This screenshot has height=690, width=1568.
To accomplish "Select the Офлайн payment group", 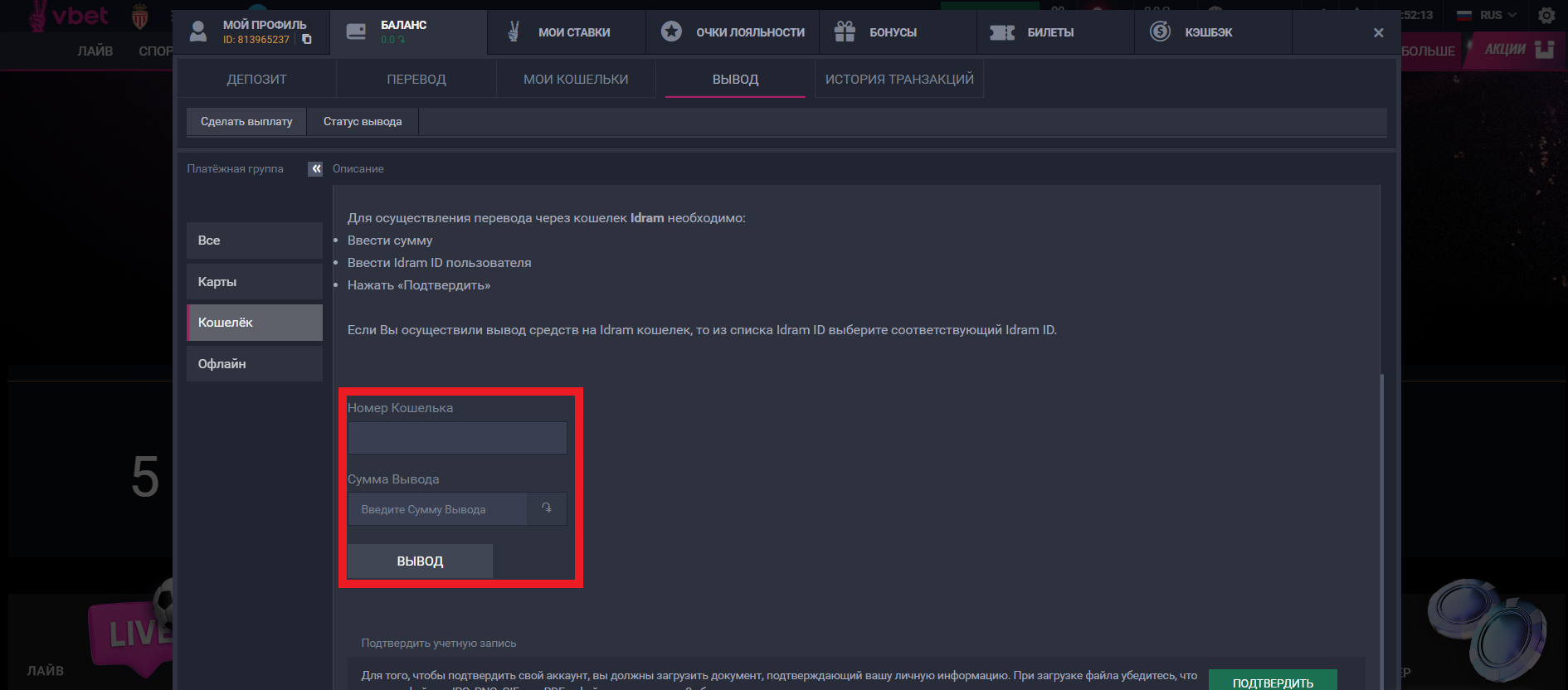I will click(255, 364).
